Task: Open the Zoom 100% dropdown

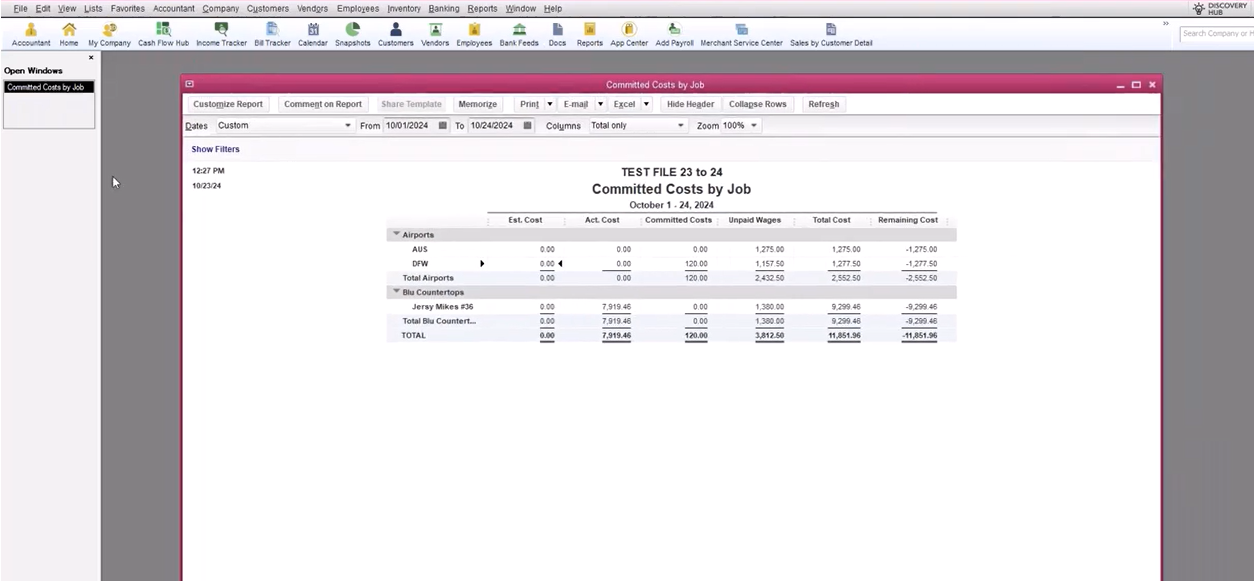Action: (753, 126)
